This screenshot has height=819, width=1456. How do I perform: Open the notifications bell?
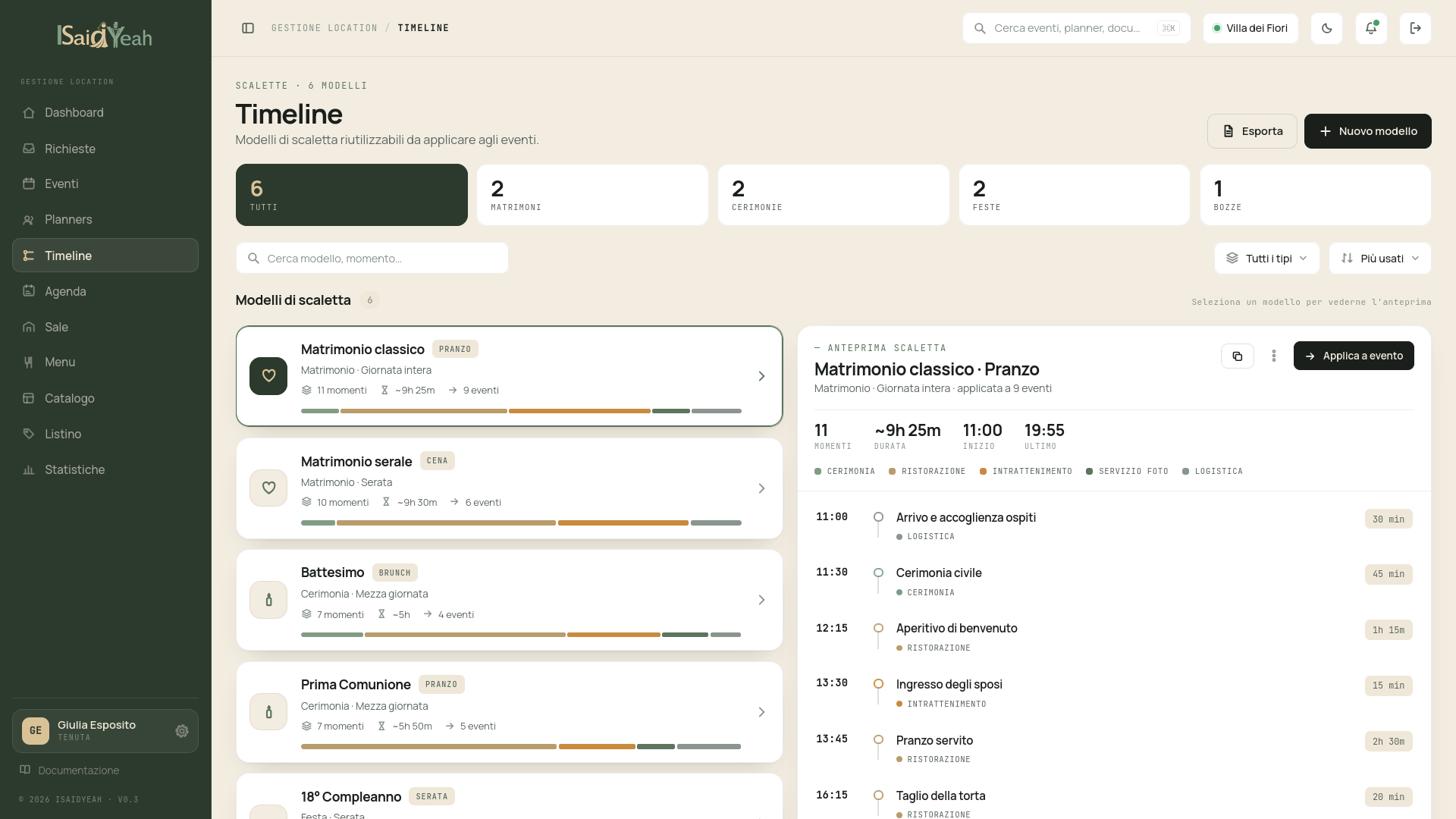(1371, 28)
